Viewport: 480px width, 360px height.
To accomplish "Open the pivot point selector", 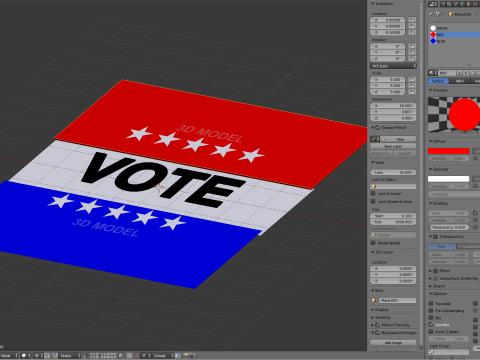I will click(38, 356).
